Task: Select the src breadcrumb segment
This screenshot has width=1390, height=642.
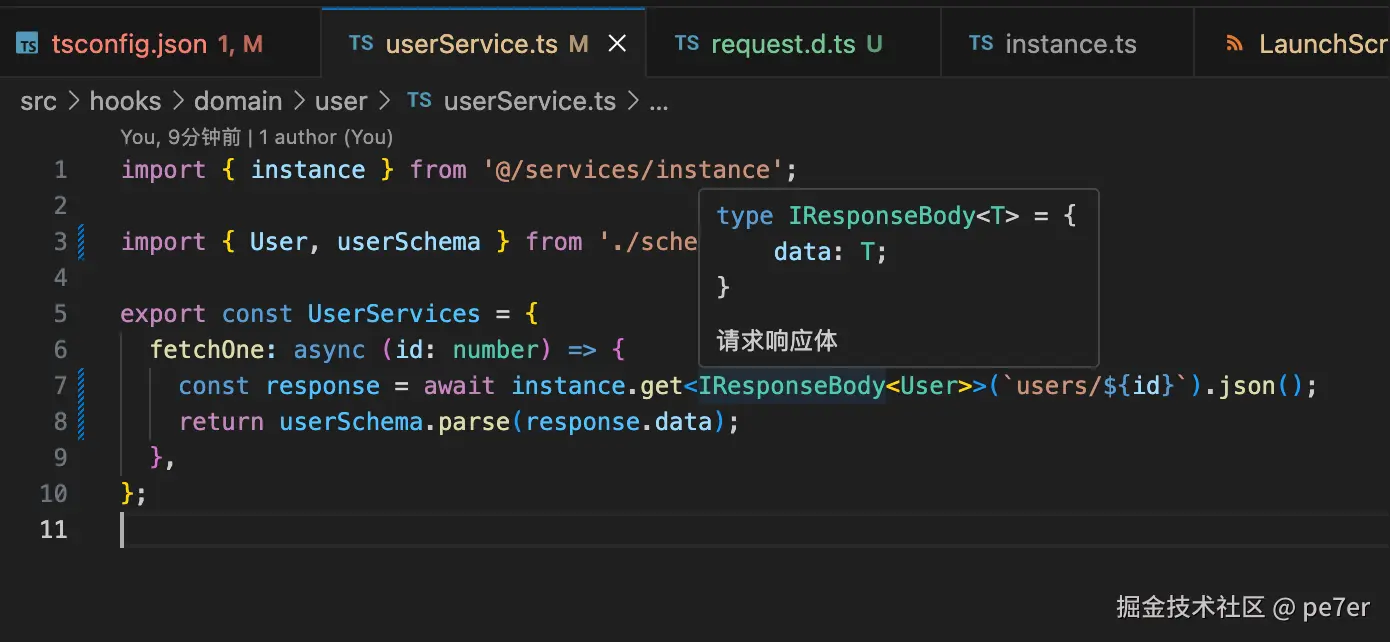Action: pos(39,101)
